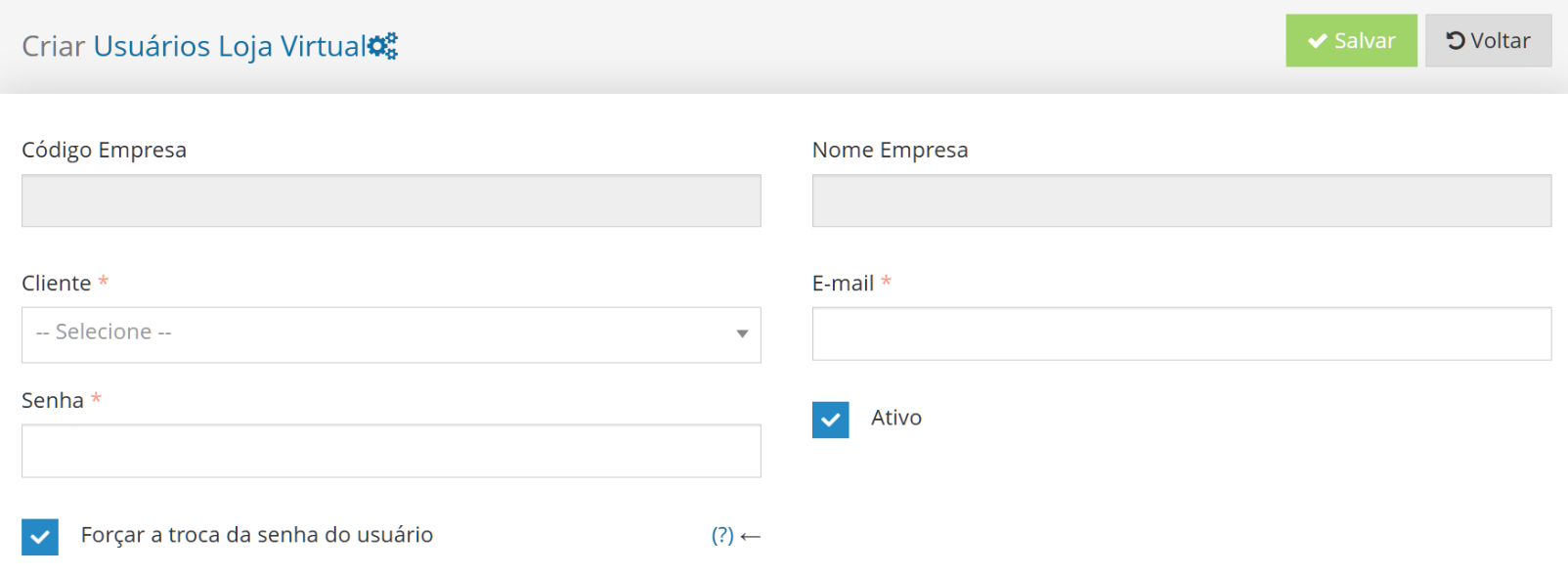This screenshot has width=1568, height=576.
Task: Focus the Senha password field
Action: pyautogui.click(x=391, y=451)
